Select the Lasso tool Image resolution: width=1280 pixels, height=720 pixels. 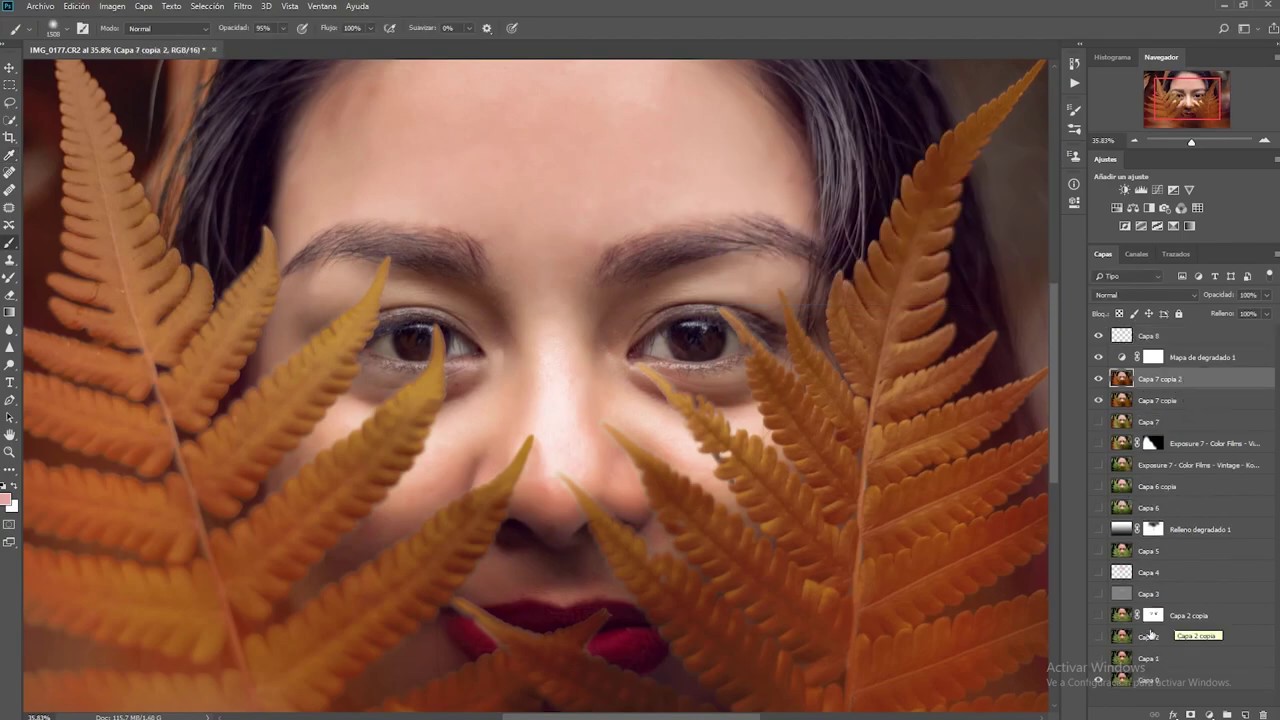10,102
